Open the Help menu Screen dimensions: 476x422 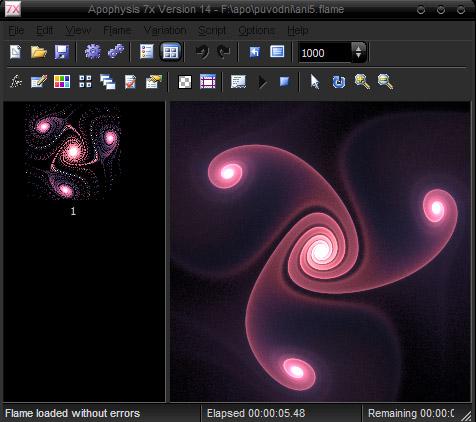click(298, 31)
